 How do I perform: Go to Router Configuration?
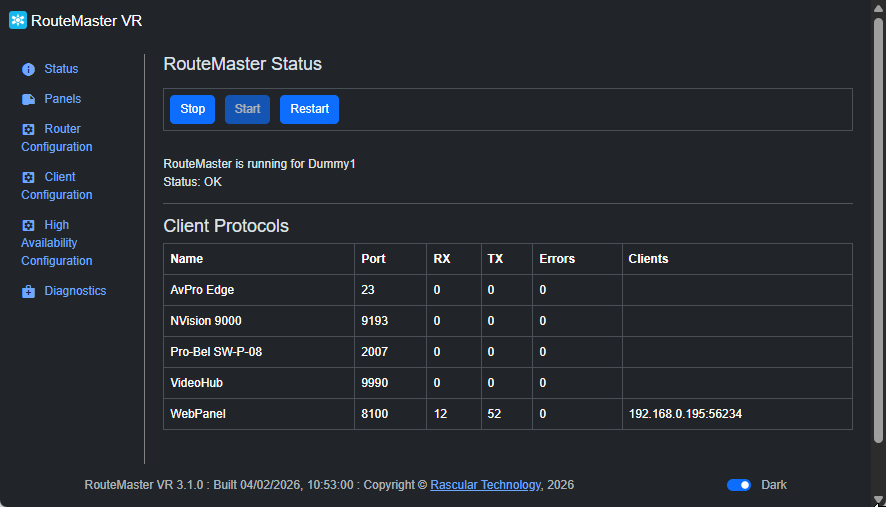click(x=57, y=138)
